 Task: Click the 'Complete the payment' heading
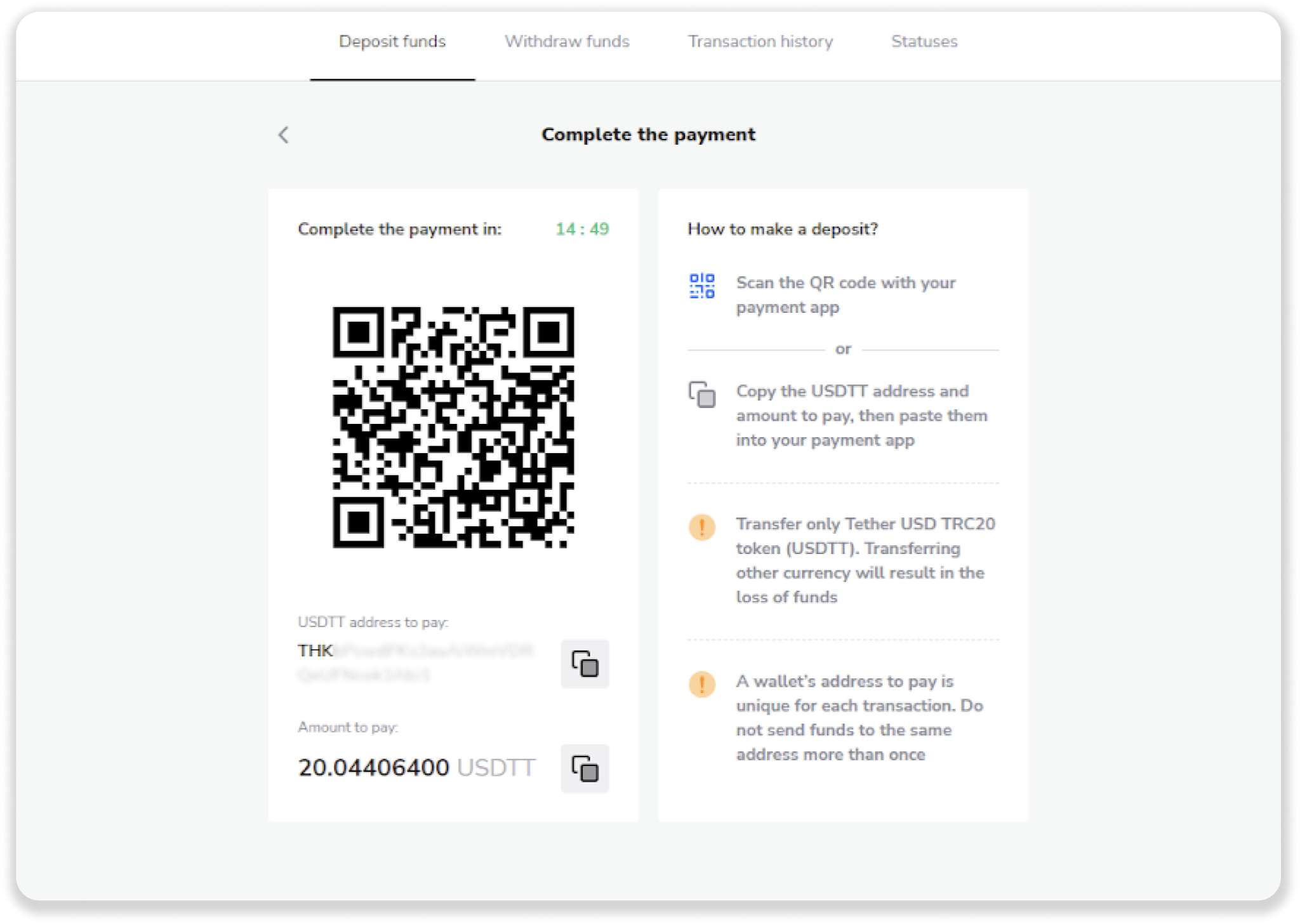coord(648,135)
